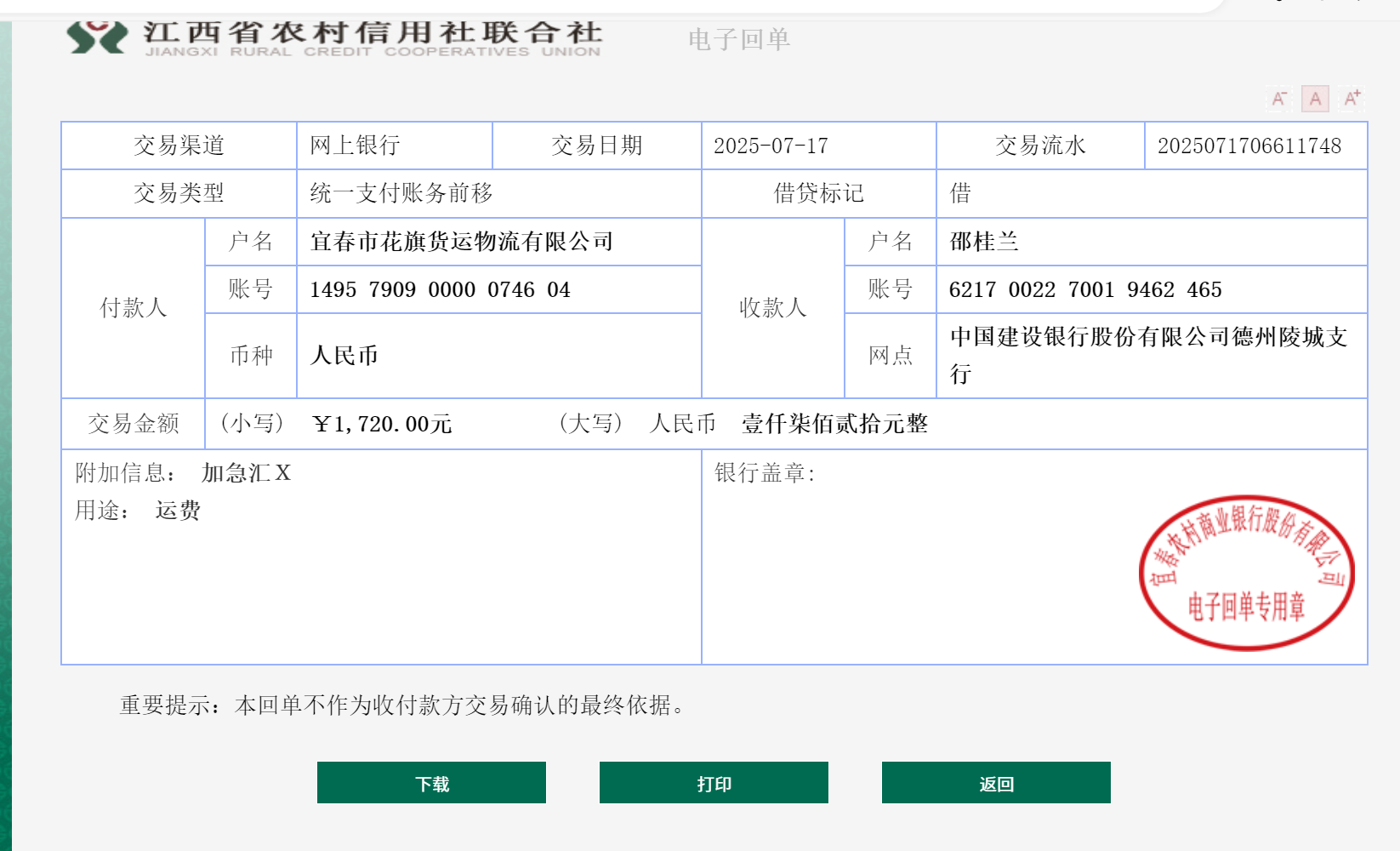Click payer account 1495 7909 0000 0746 04
The height and width of the screenshot is (851, 1400).
click(x=440, y=290)
